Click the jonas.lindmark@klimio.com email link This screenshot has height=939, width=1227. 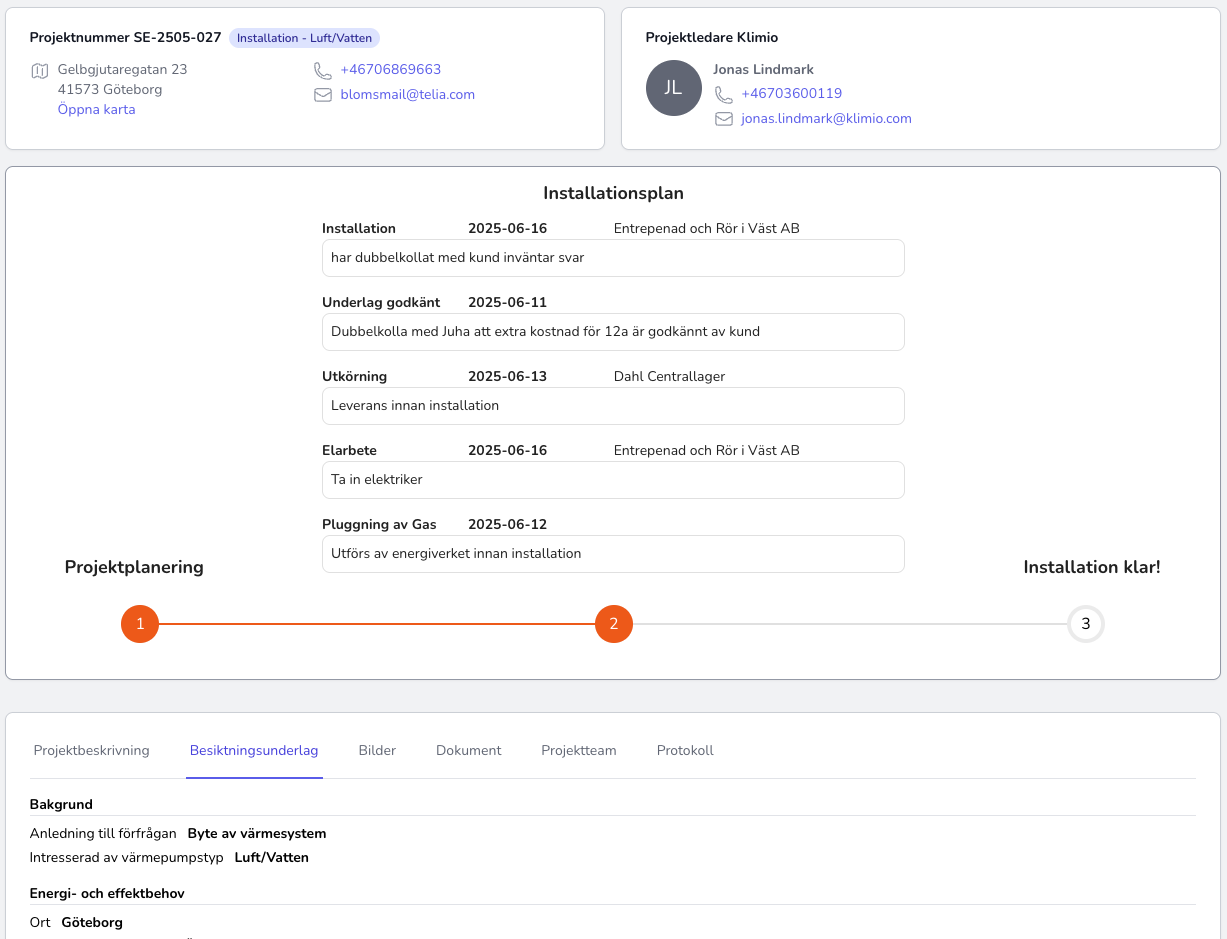point(826,118)
